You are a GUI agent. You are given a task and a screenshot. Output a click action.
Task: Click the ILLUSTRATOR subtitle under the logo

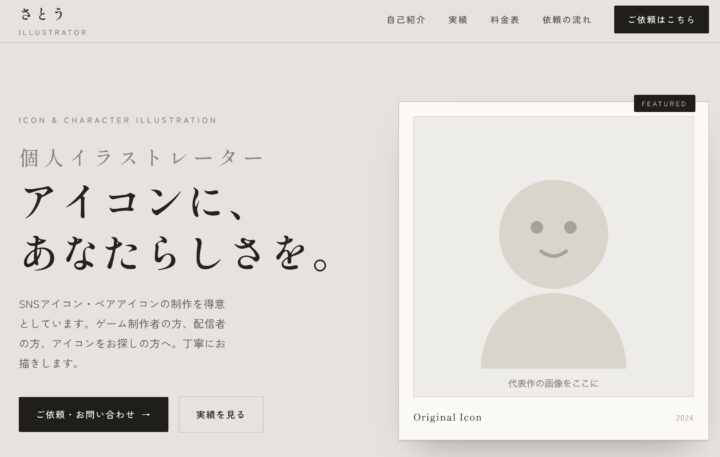click(53, 33)
